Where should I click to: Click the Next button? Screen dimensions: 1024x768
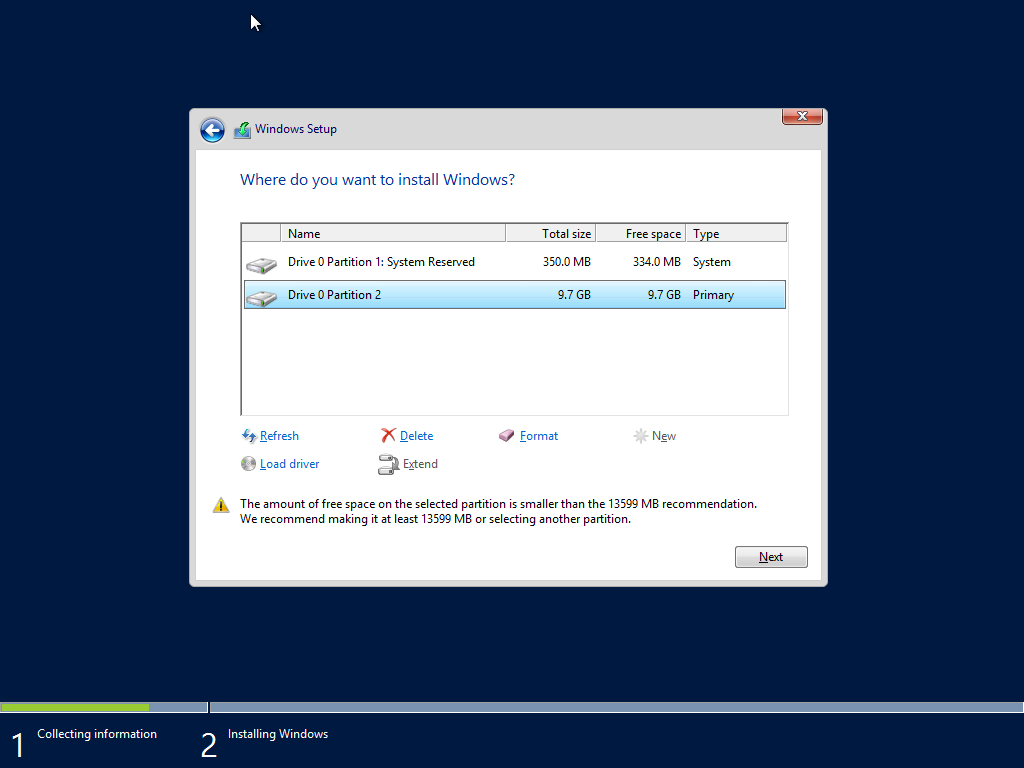point(770,556)
